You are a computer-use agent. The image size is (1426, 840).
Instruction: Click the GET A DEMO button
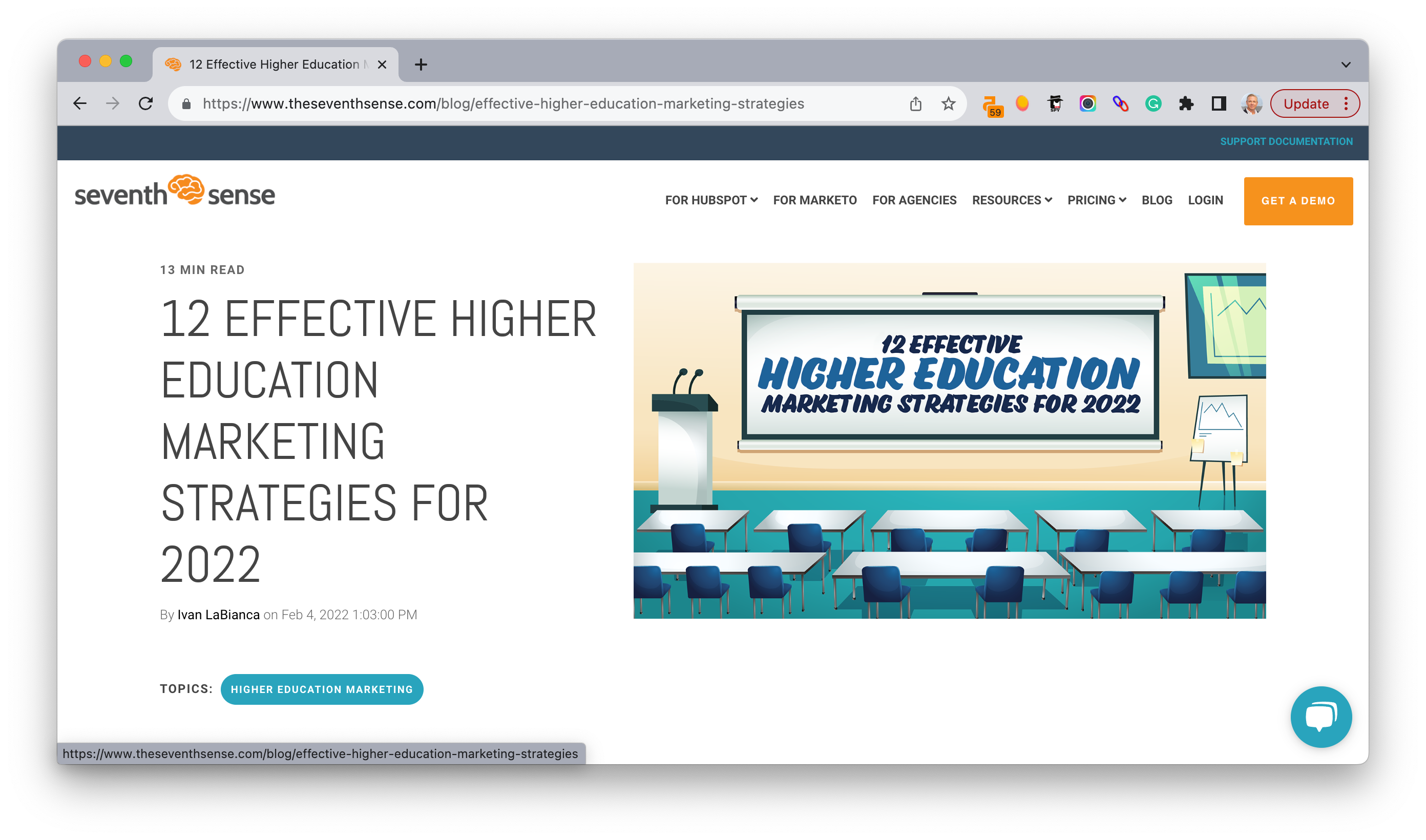point(1298,201)
